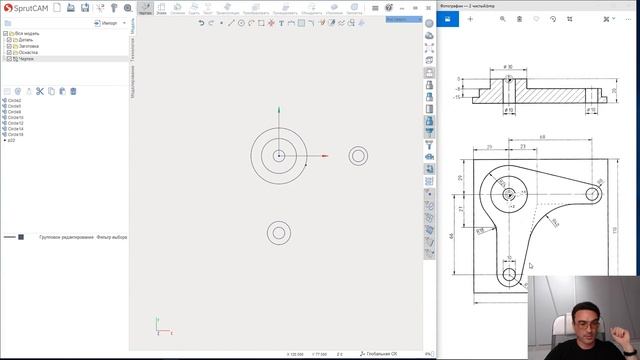Open the SprutCAM help icon
Image resolution: width=640 pixels, height=360 pixels.
[x=389, y=7]
